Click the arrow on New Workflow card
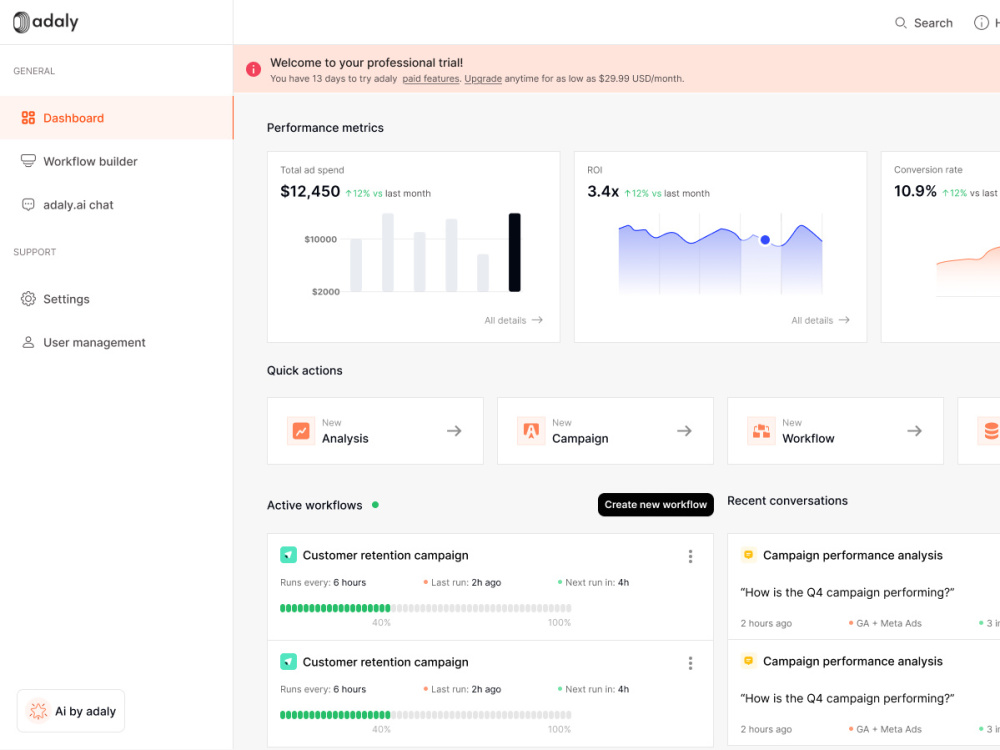Screen dimensions: 1000x750 915,431
